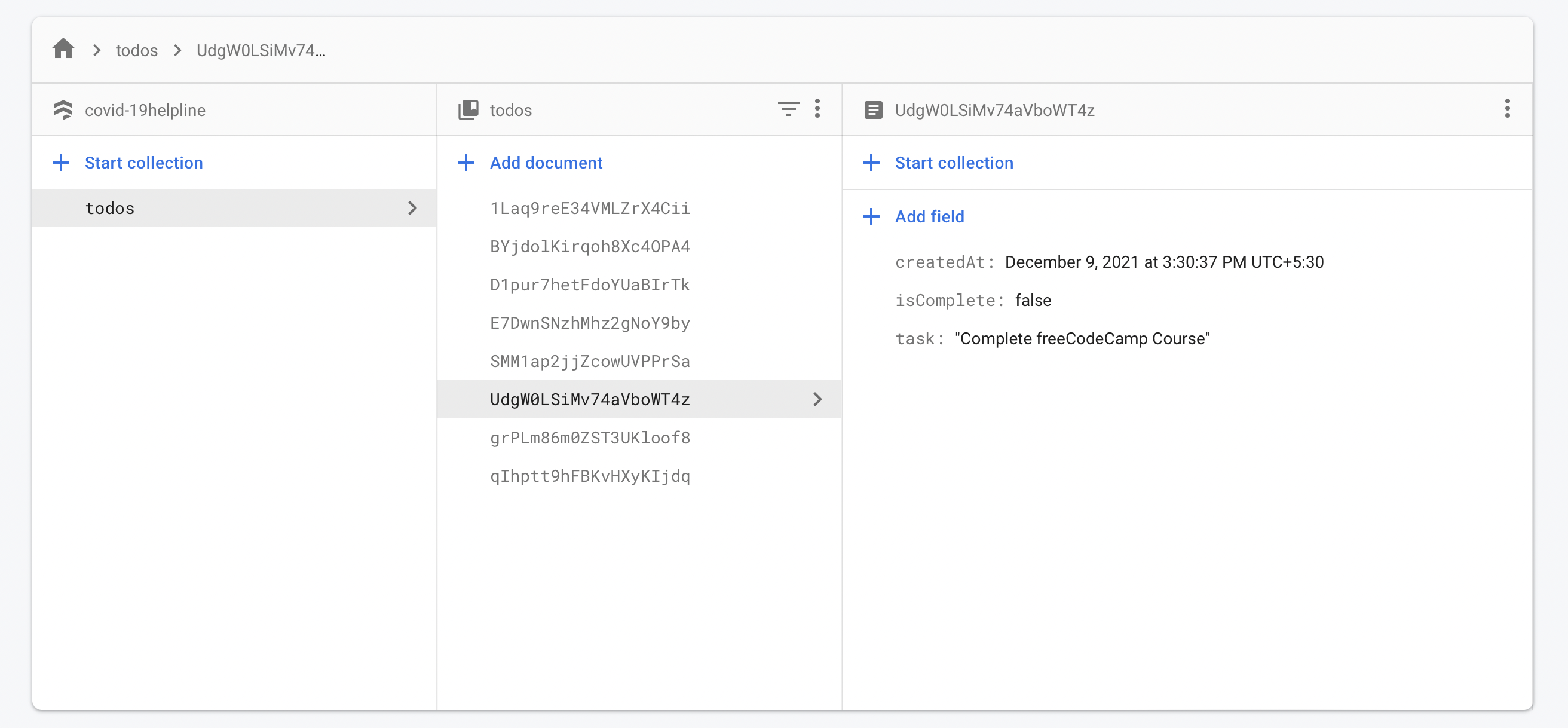Start a collection under covid-19helpline root

click(x=143, y=163)
